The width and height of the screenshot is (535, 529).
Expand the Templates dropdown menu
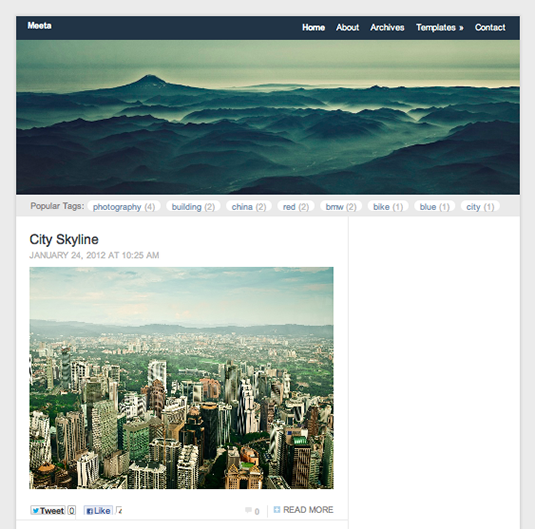pyautogui.click(x=439, y=28)
